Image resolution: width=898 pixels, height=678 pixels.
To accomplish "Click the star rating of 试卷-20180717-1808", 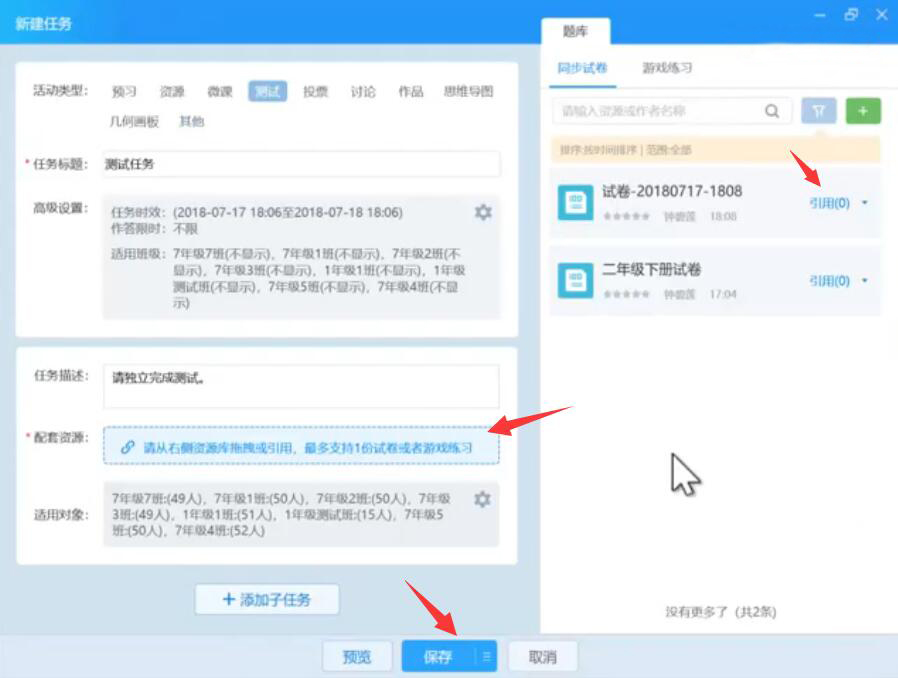I will (x=627, y=216).
